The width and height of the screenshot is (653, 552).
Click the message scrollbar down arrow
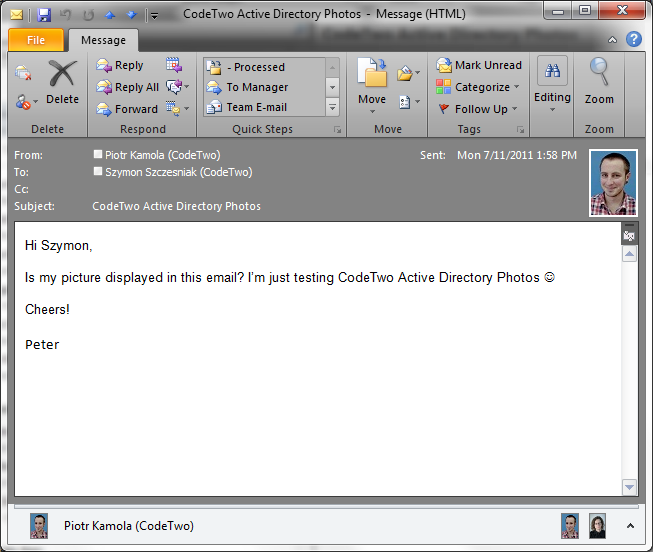629,487
